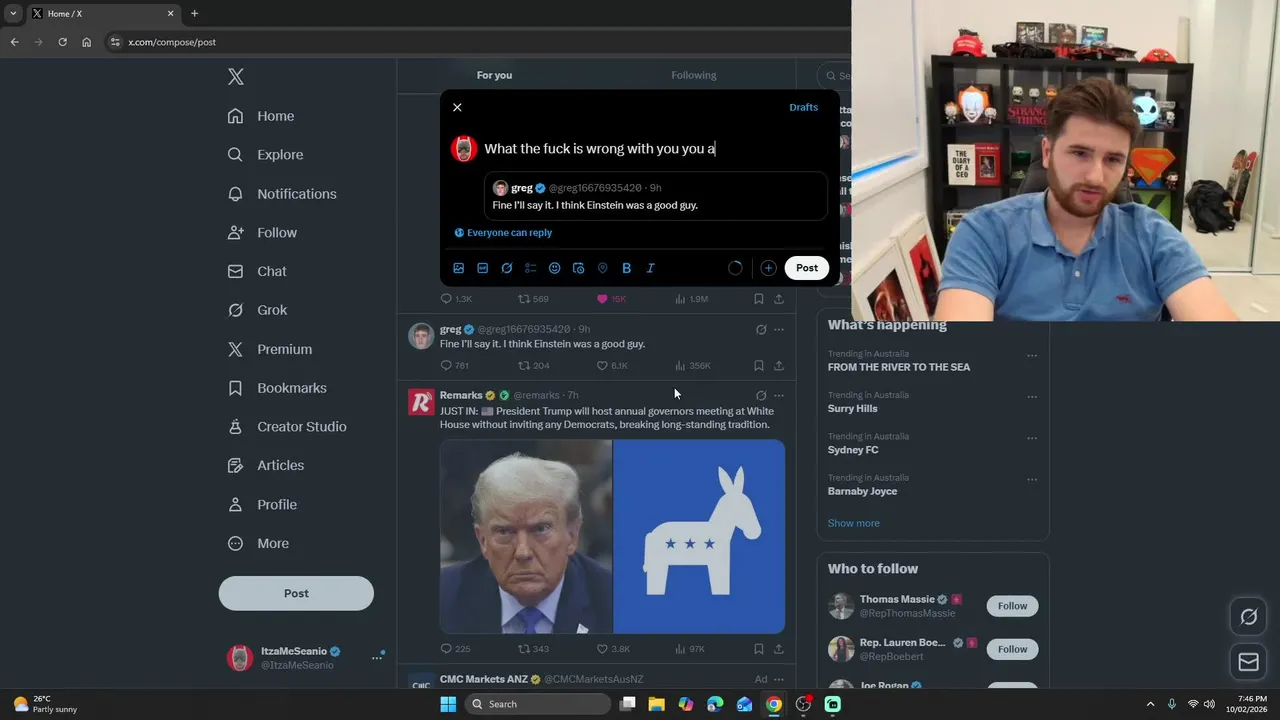Open Bookmarks in the sidebar
Screen dimensions: 1280x720
(277, 388)
